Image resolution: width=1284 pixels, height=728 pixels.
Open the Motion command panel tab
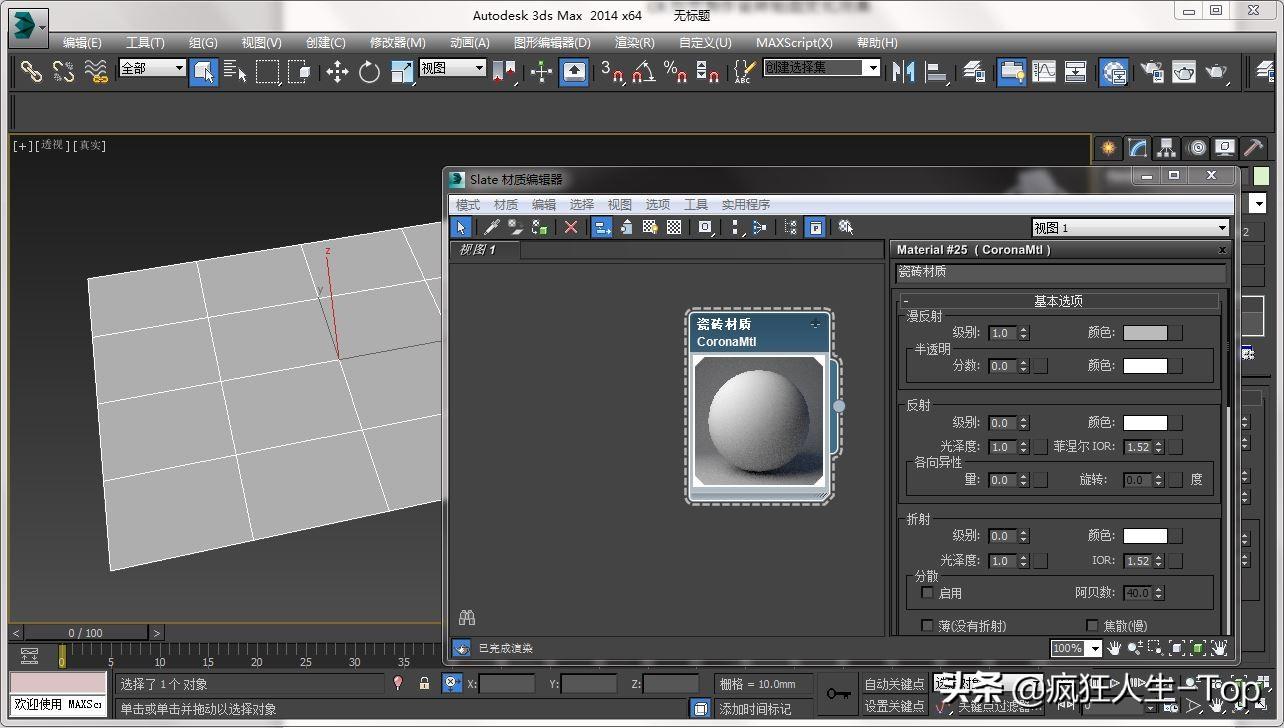pos(1196,148)
